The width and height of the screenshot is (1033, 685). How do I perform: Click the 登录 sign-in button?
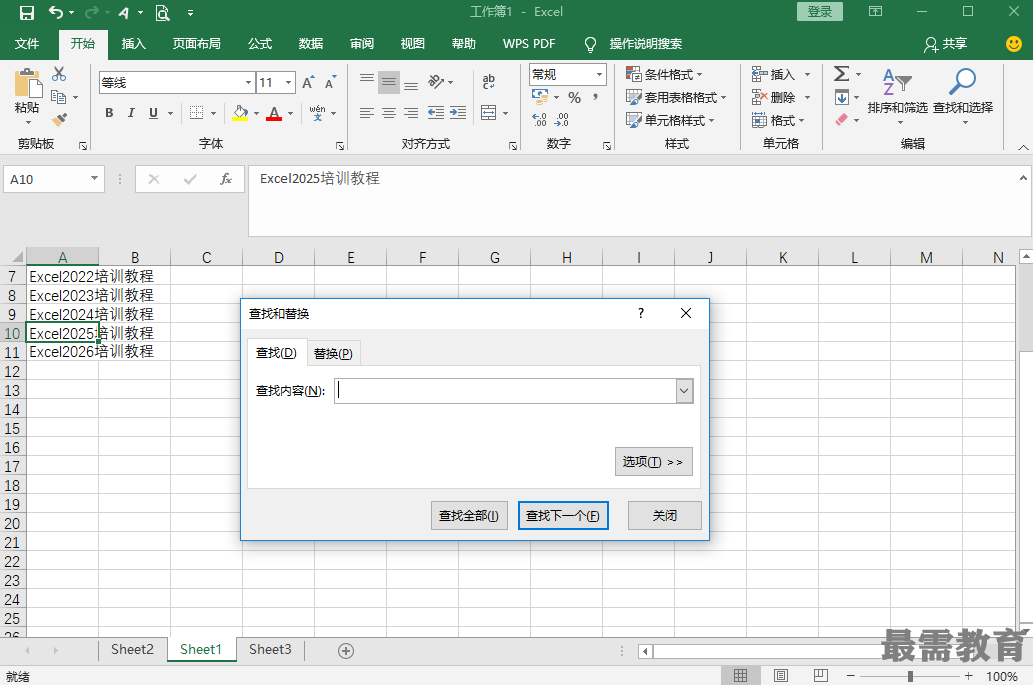[x=820, y=12]
